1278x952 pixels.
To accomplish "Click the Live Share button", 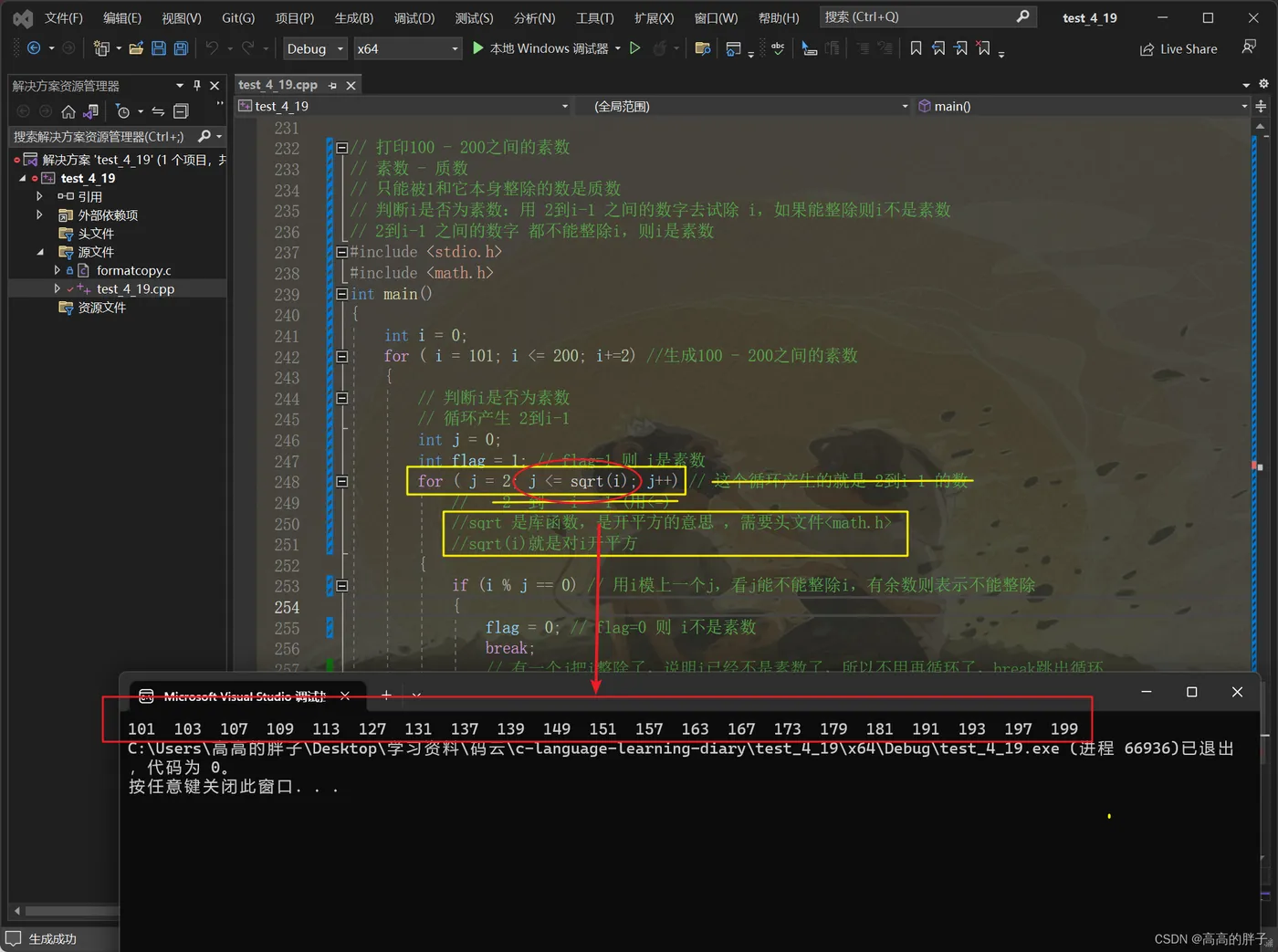I will (x=1178, y=49).
